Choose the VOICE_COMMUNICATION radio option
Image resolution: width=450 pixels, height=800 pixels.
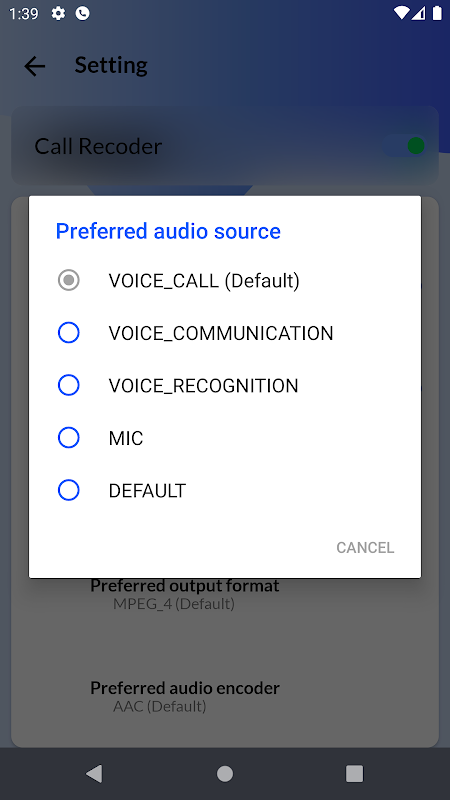pos(69,333)
